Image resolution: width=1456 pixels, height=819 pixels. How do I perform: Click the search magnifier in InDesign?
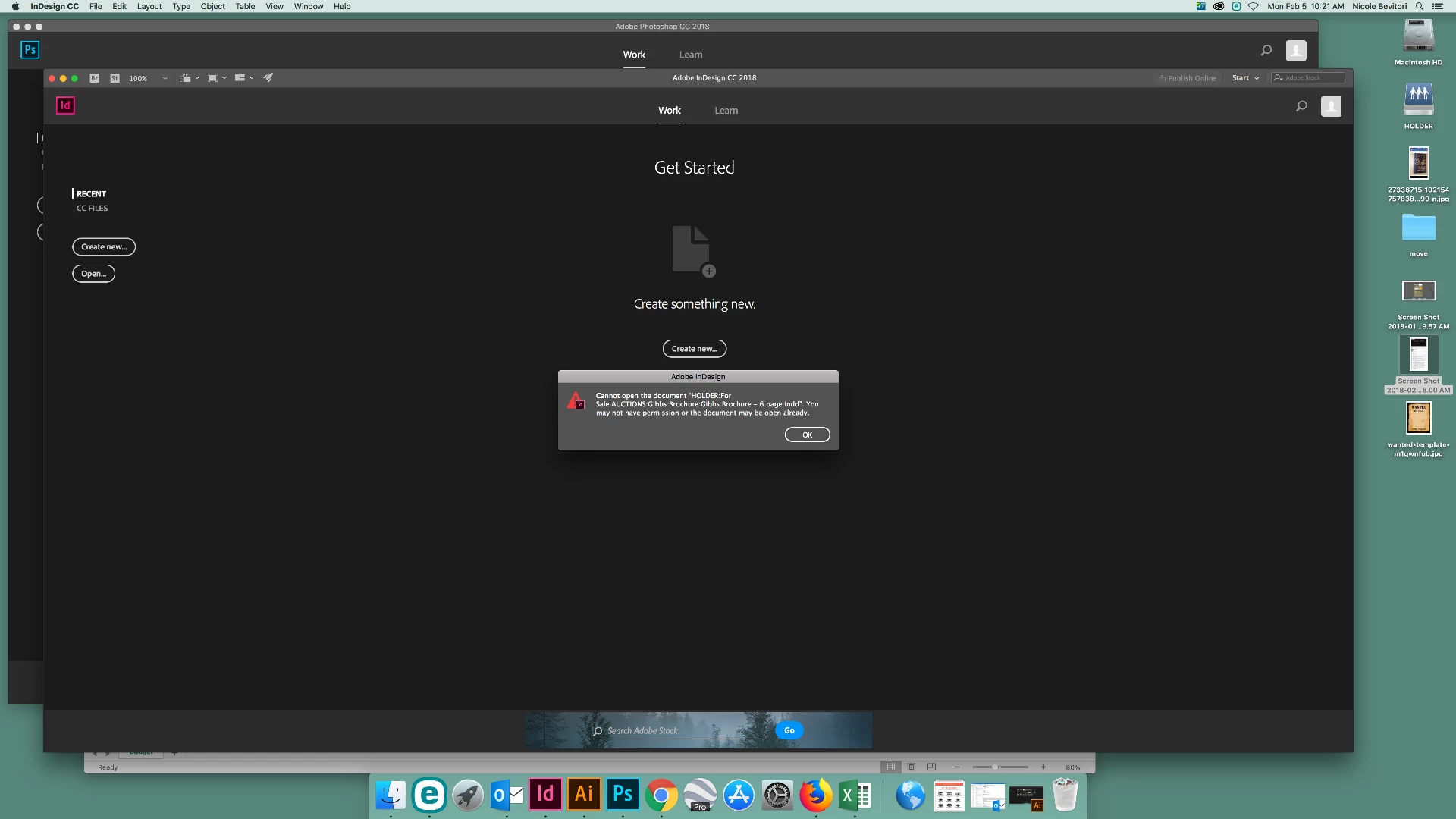(x=1301, y=106)
